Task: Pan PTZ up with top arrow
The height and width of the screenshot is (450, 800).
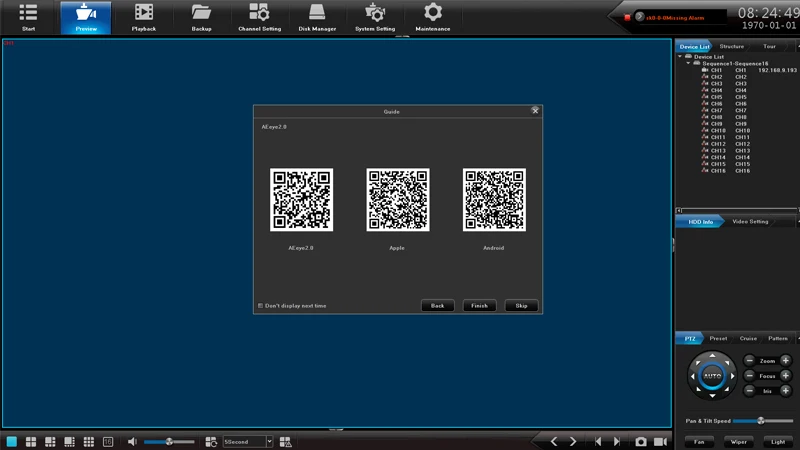Action: (x=712, y=355)
